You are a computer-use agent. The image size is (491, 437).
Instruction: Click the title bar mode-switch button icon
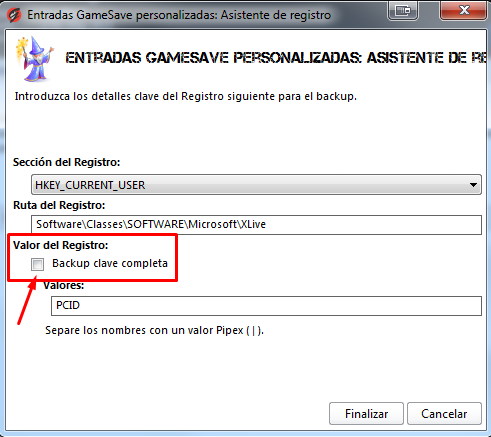[403, 10]
